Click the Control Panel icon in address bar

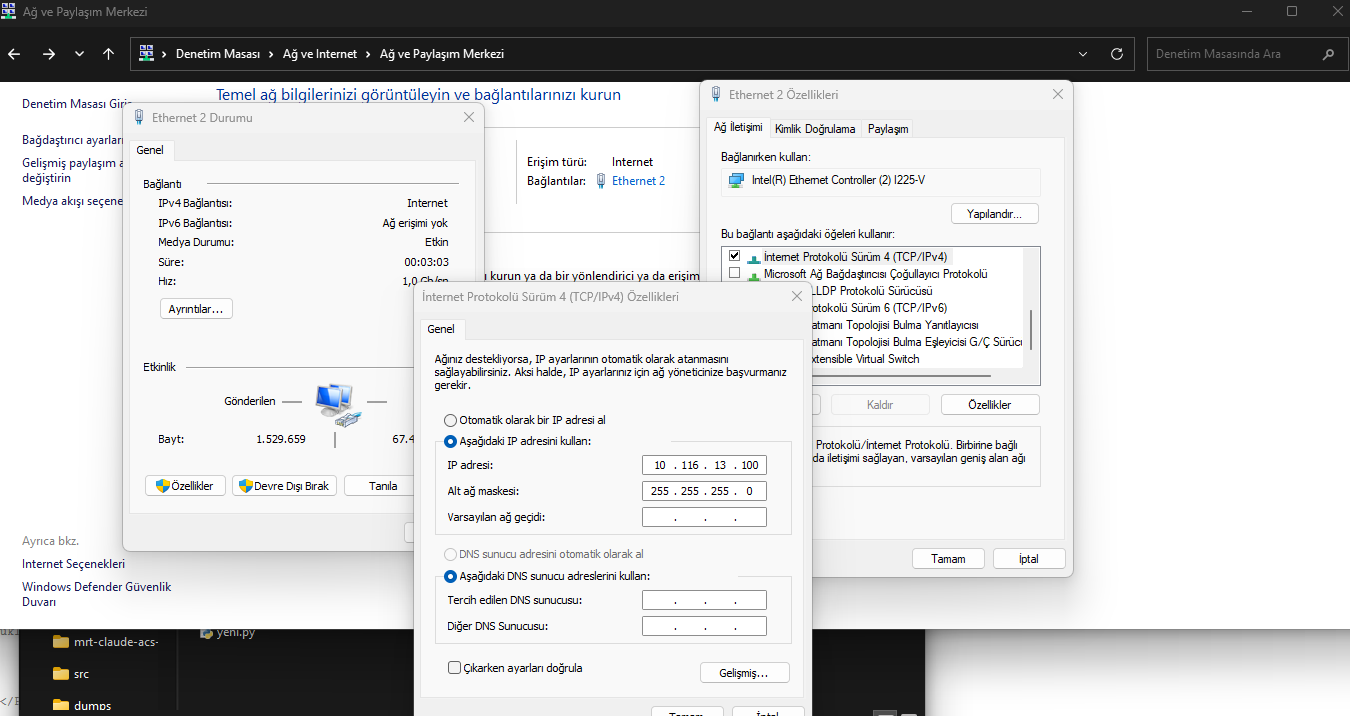coord(147,53)
